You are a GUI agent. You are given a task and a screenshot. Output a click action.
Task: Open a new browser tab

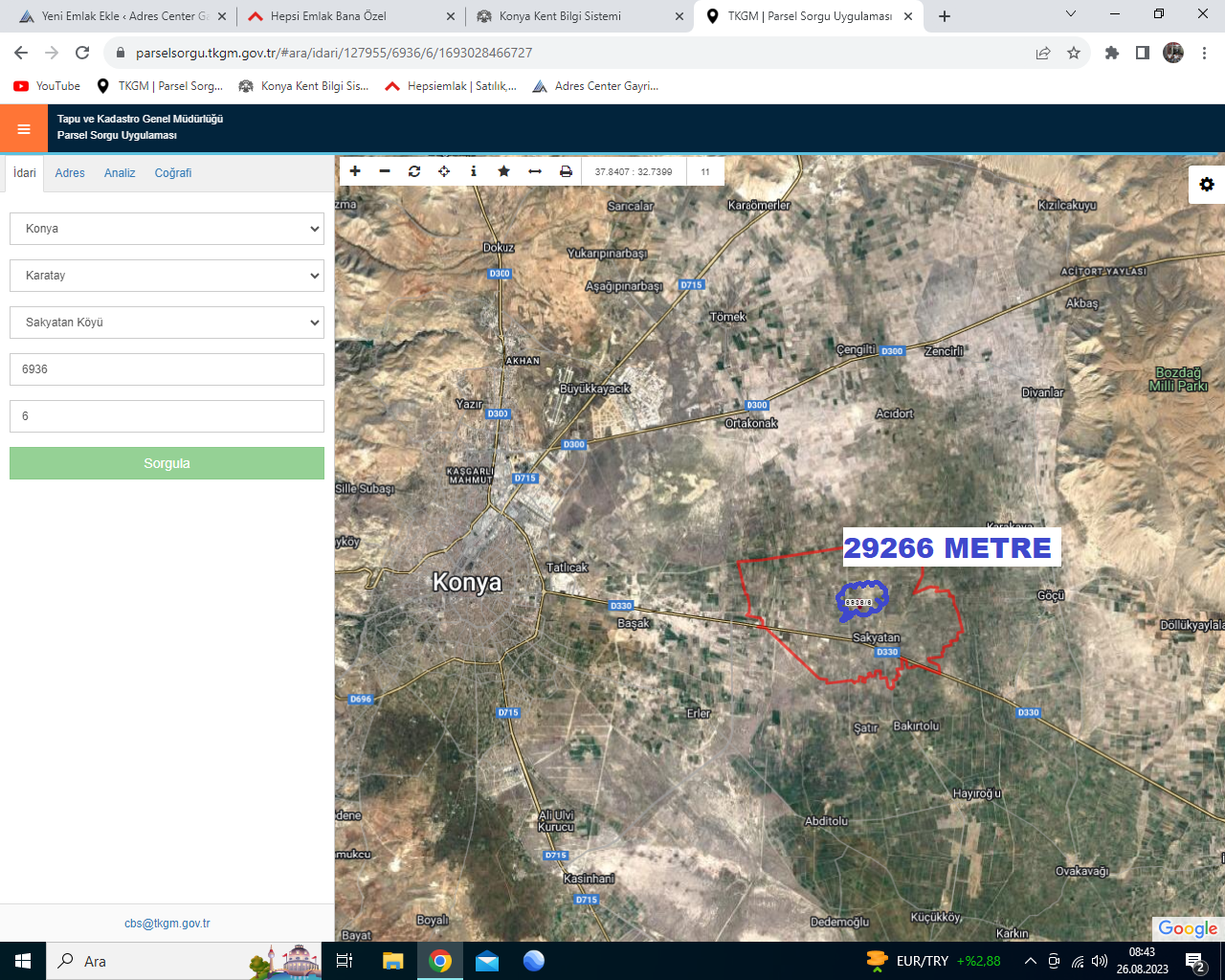pyautogui.click(x=945, y=16)
